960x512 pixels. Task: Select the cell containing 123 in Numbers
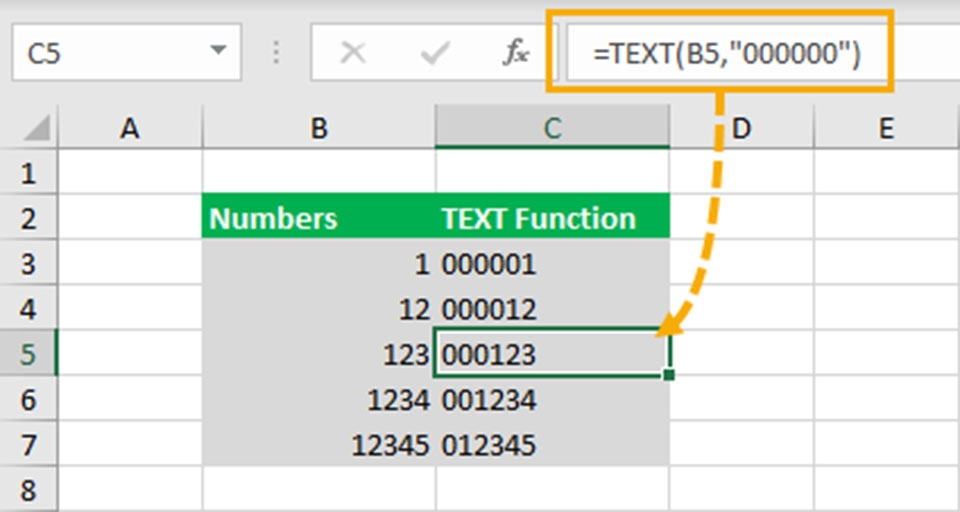pos(319,353)
